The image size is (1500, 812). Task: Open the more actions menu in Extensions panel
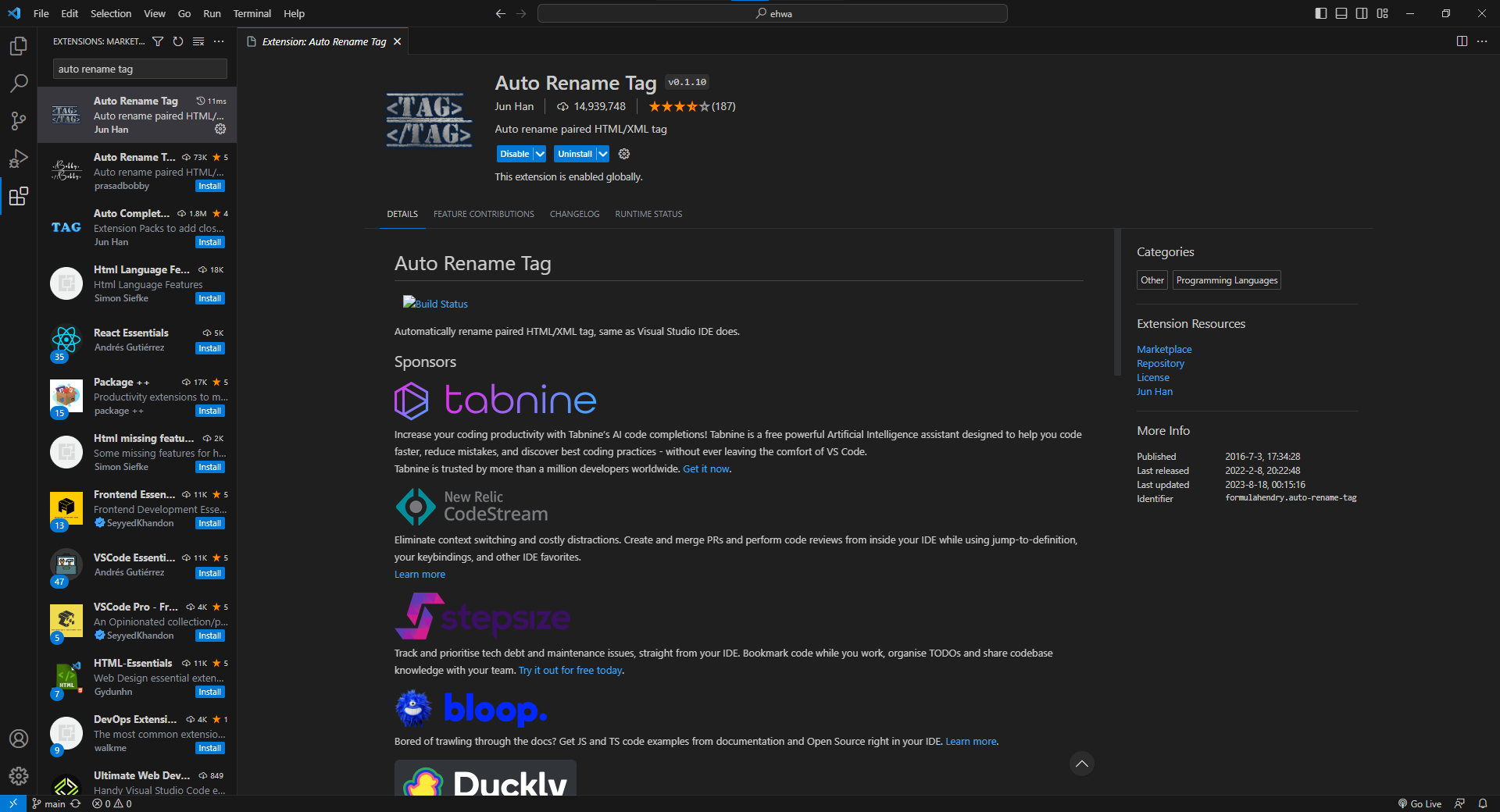(219, 41)
